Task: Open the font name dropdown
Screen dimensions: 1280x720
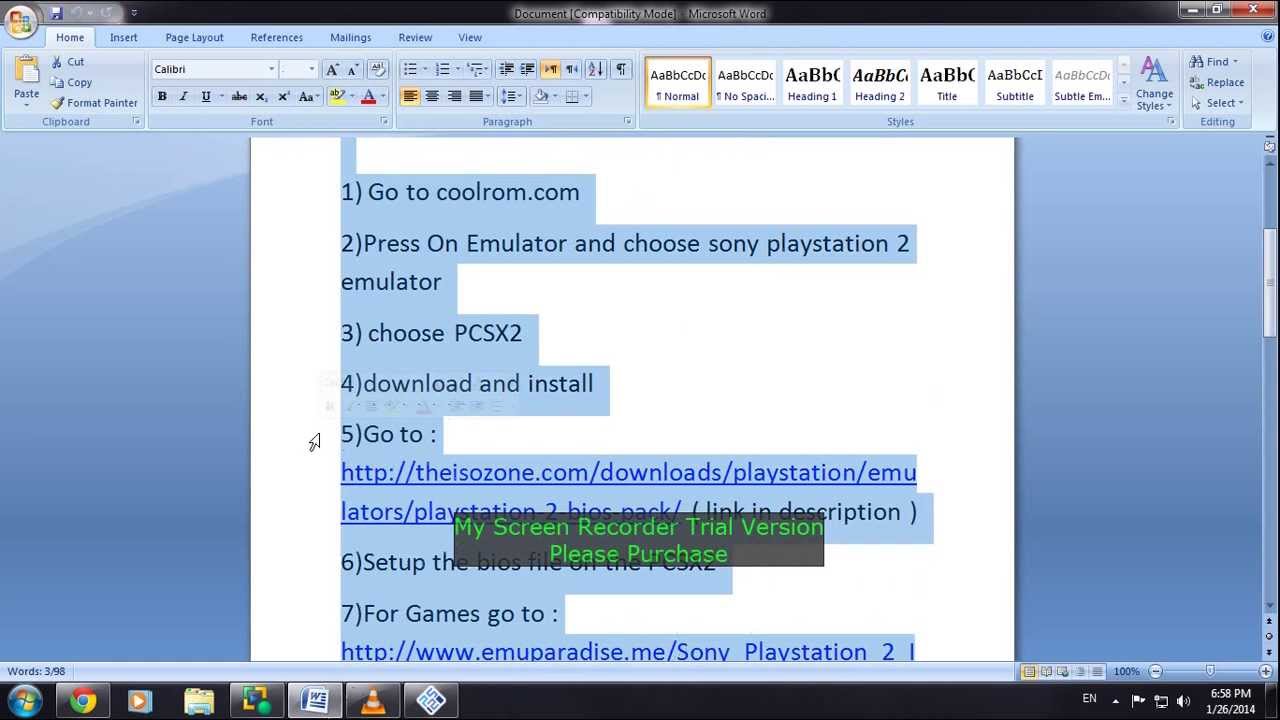Action: (271, 69)
